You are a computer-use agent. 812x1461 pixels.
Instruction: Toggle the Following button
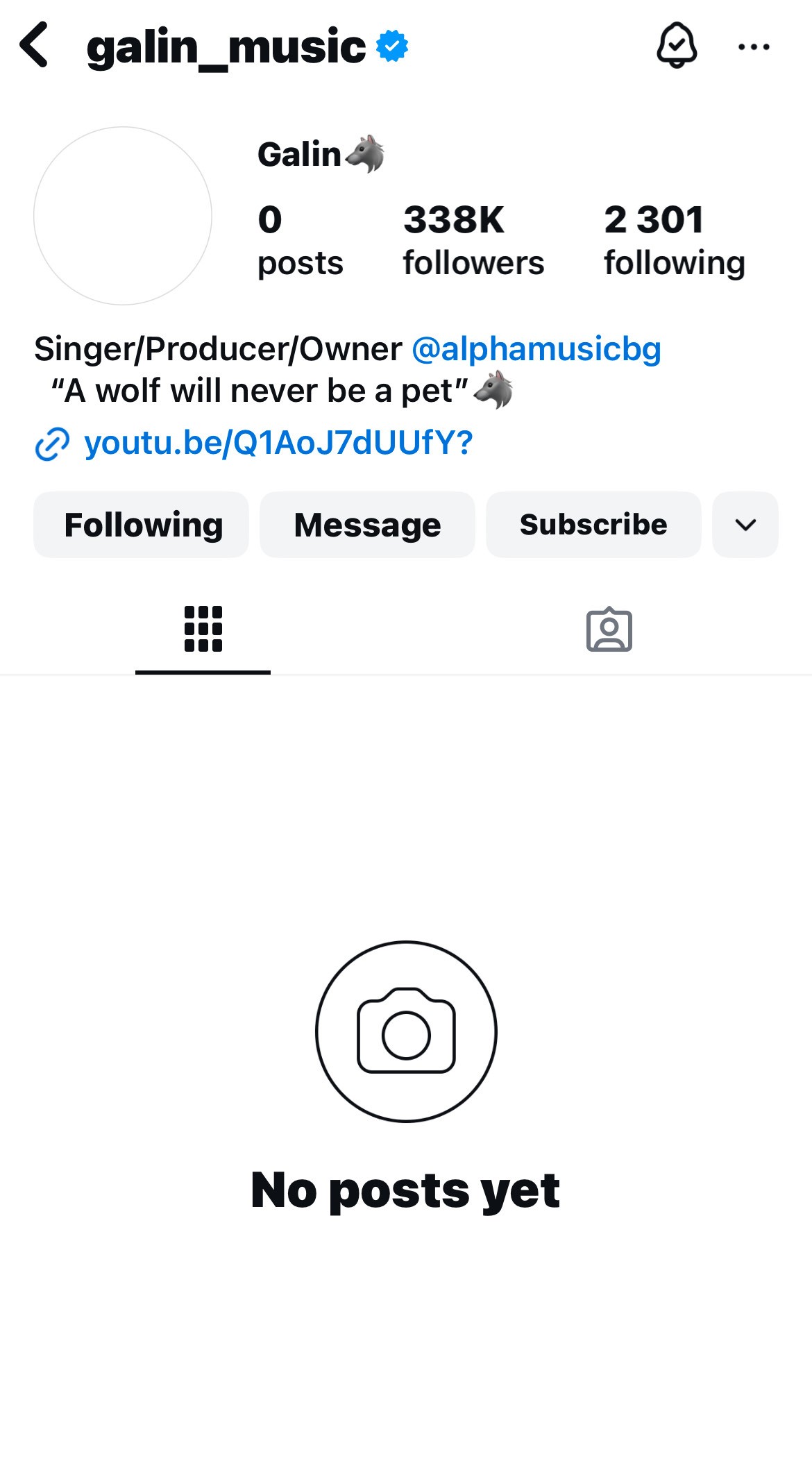pos(142,525)
